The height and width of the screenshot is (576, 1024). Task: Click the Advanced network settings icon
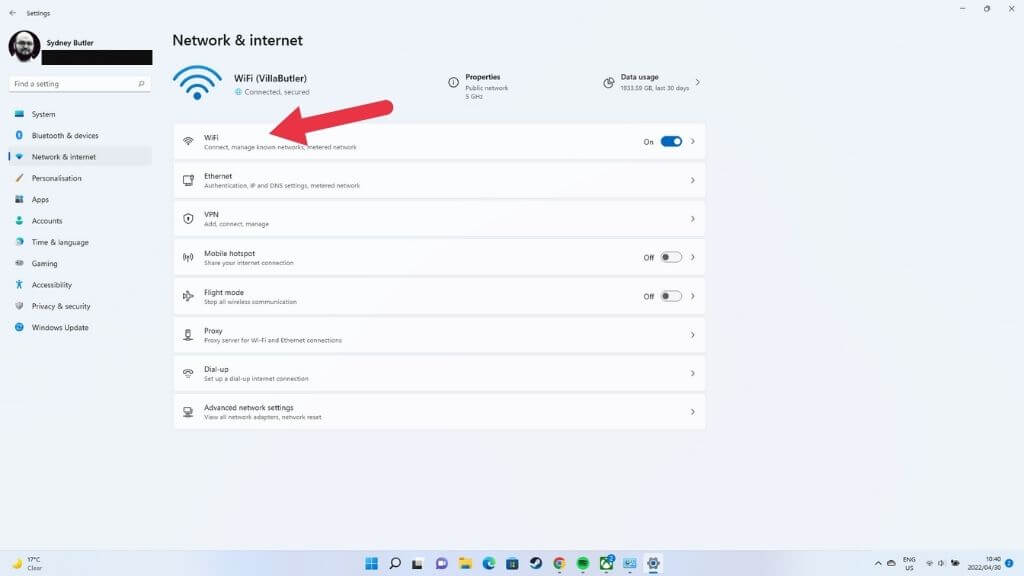[188, 412]
